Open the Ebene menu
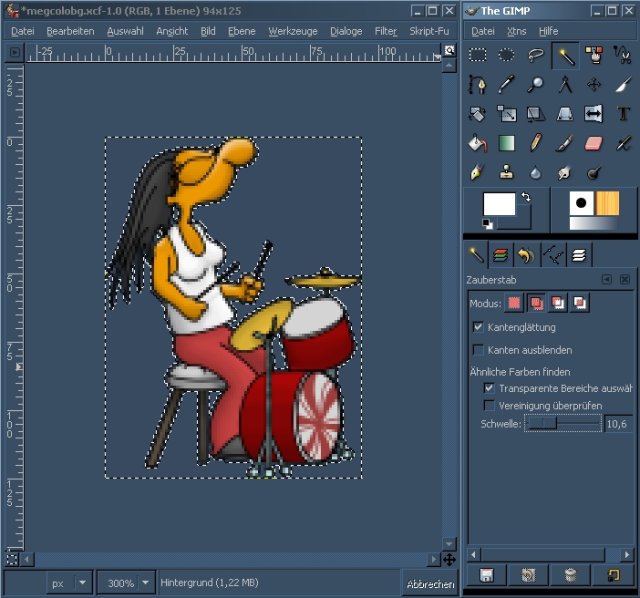This screenshot has height=598, width=640. pyautogui.click(x=241, y=31)
